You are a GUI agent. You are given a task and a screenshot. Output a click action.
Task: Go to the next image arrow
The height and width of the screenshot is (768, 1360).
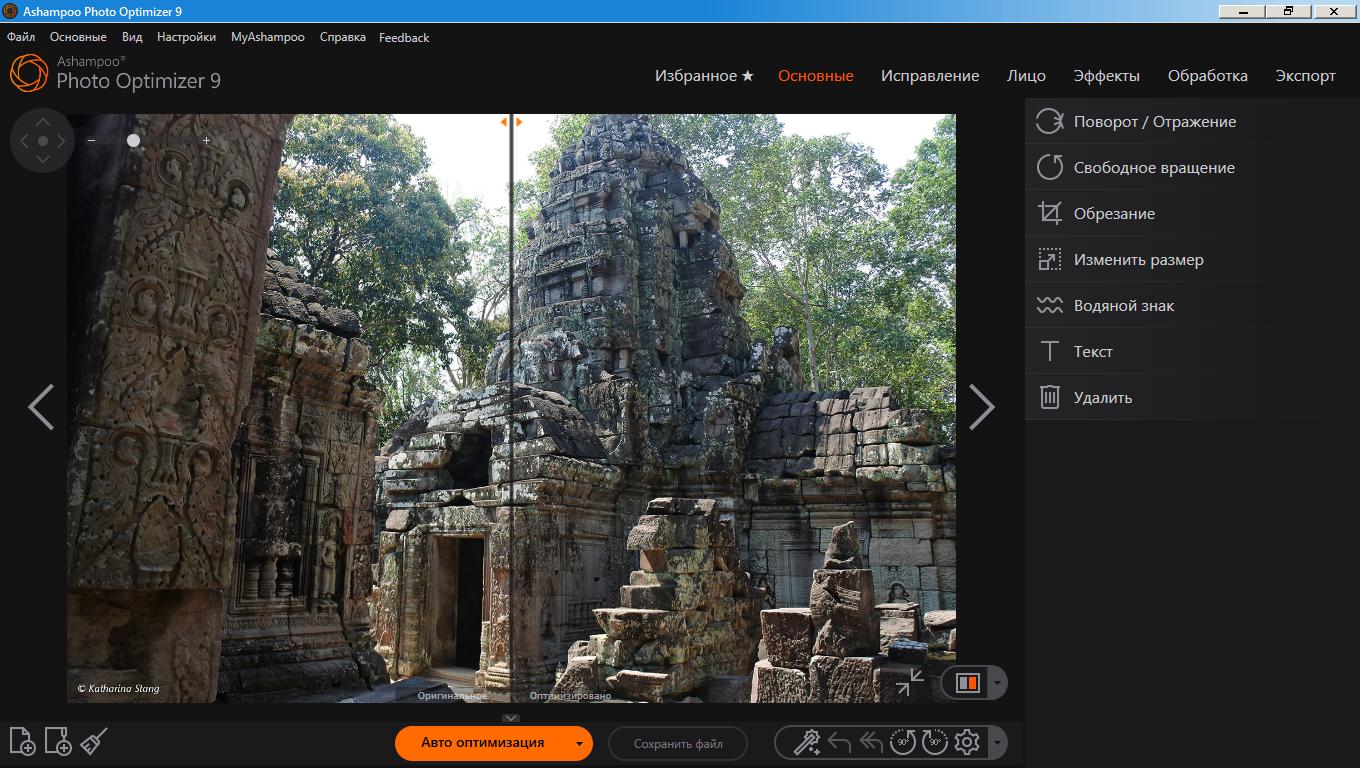point(982,407)
